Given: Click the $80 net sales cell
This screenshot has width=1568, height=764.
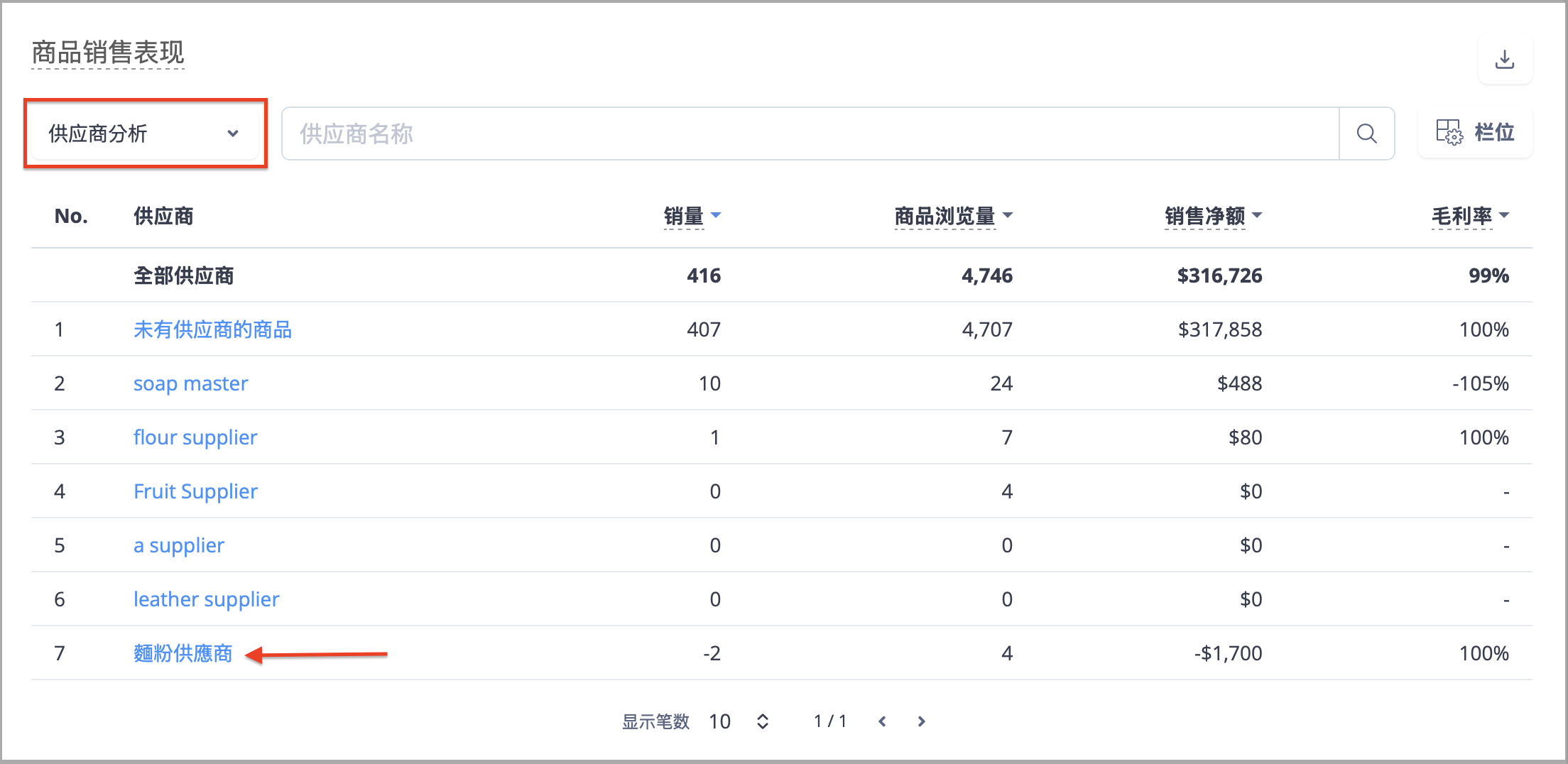Looking at the screenshot, I should click(x=1245, y=437).
